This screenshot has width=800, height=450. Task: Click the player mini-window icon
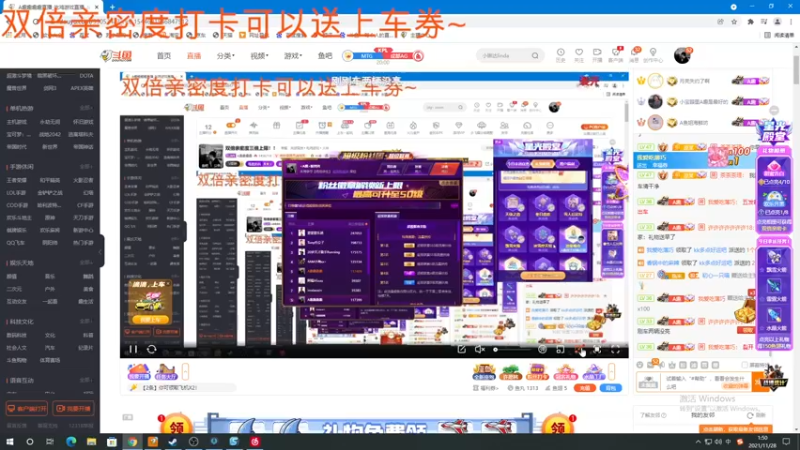(x=560, y=349)
